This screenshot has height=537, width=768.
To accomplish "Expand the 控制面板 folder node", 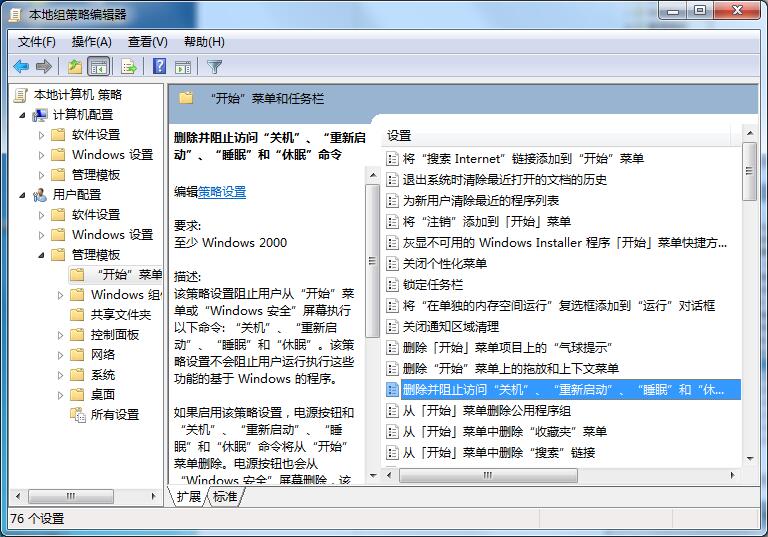I will pos(61,335).
